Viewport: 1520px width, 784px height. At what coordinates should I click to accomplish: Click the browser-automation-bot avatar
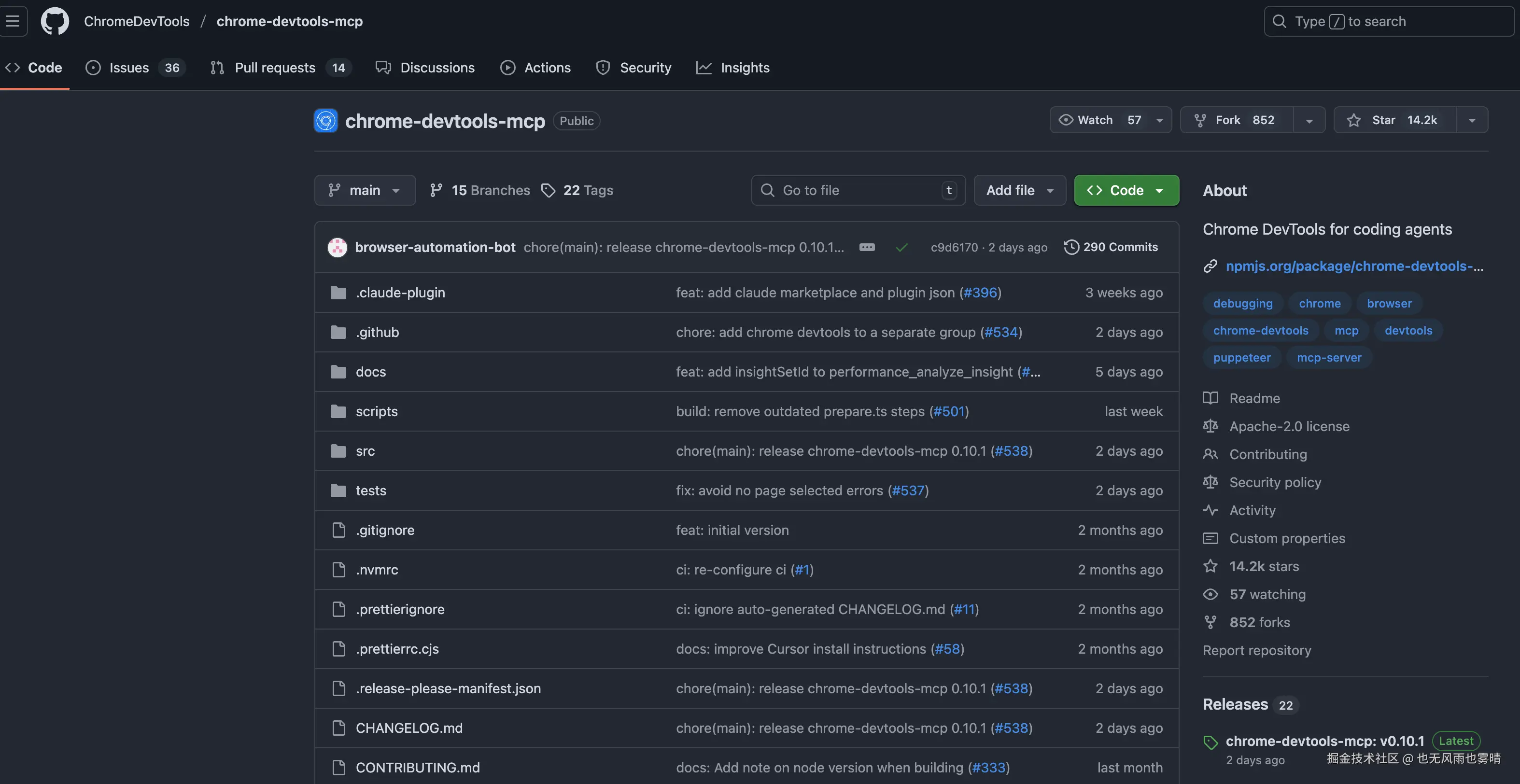tap(338, 247)
